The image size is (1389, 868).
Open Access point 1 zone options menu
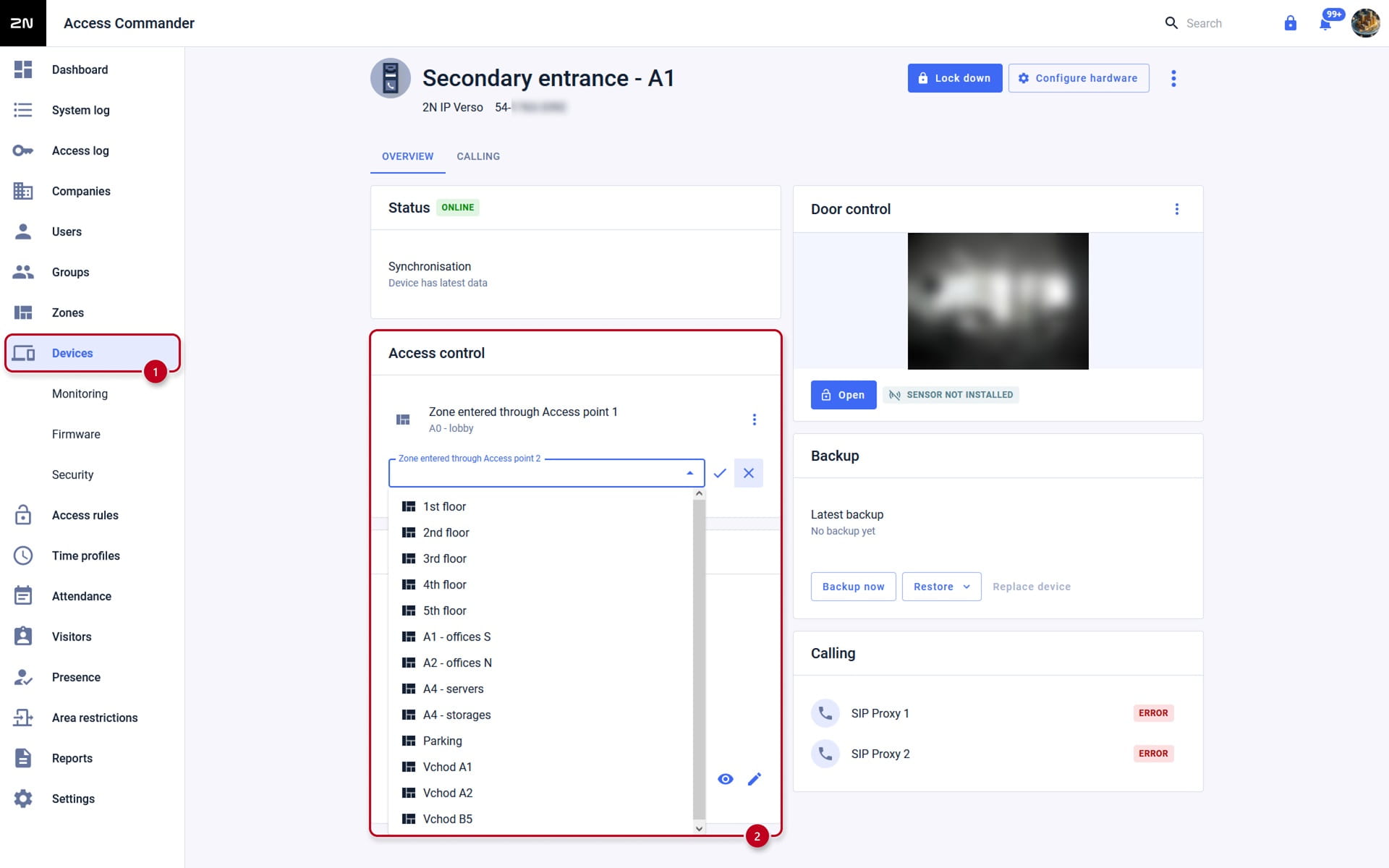755,420
